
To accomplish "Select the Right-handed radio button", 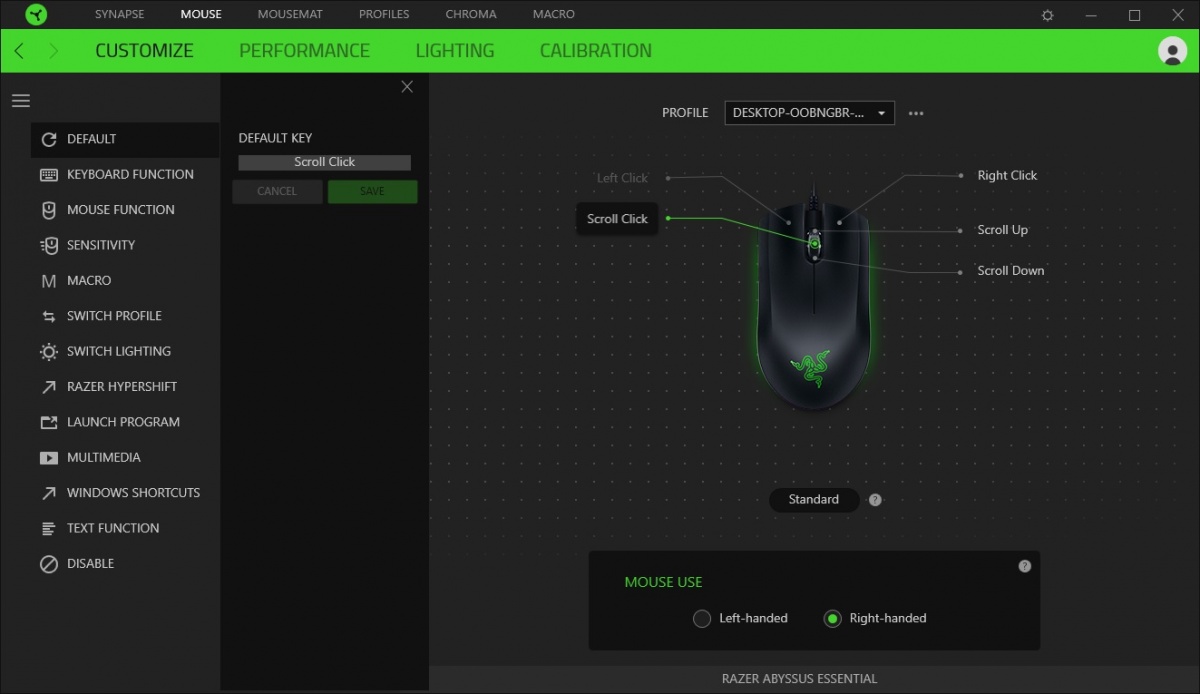I will 832,619.
